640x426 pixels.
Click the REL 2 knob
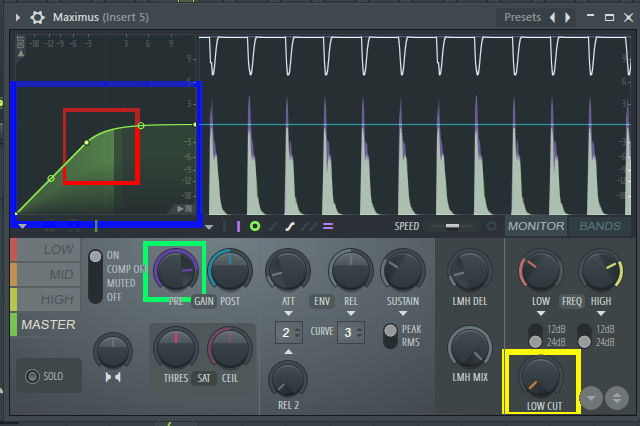288,379
